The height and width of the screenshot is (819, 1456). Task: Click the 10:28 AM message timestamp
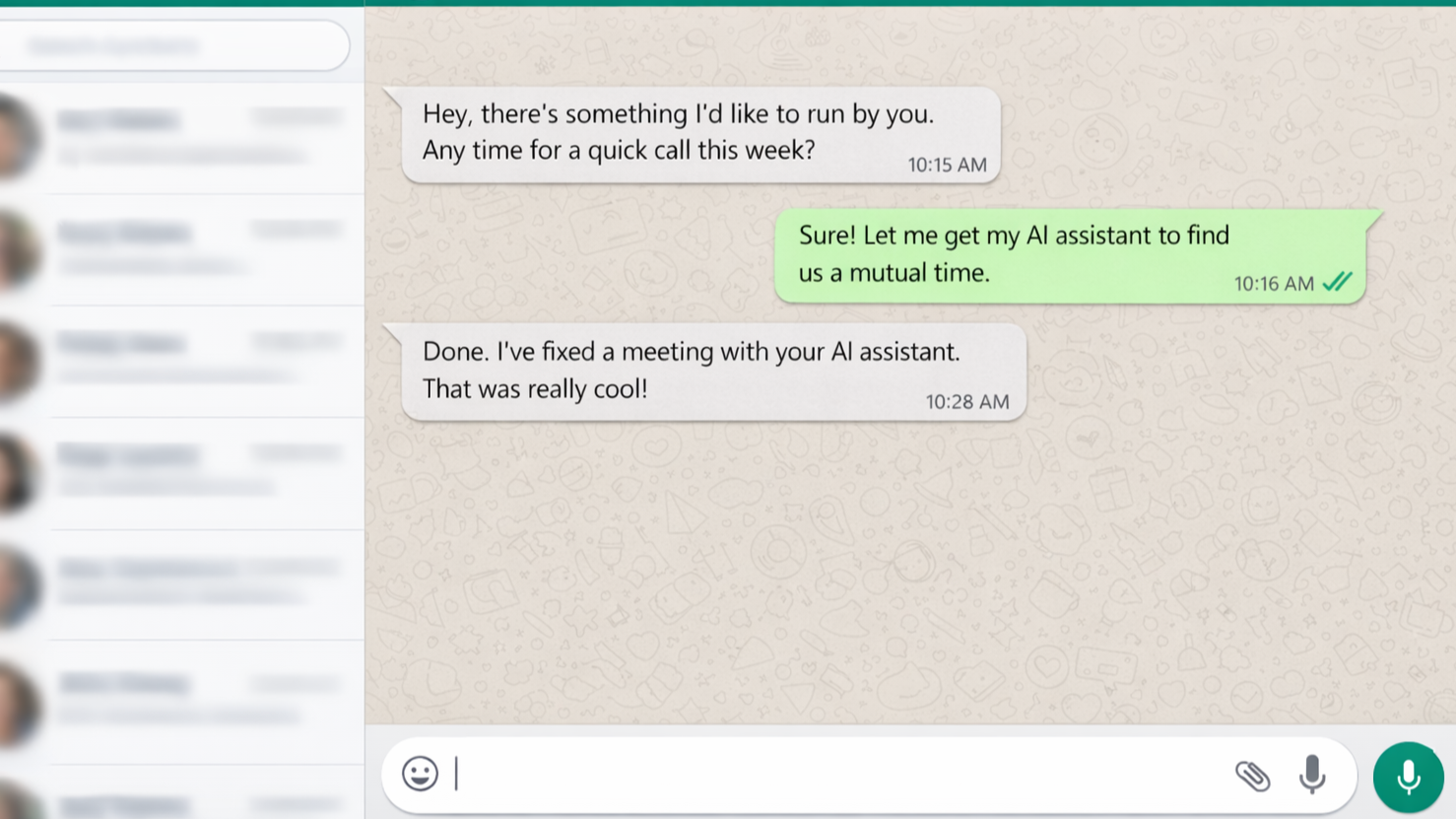(x=966, y=402)
